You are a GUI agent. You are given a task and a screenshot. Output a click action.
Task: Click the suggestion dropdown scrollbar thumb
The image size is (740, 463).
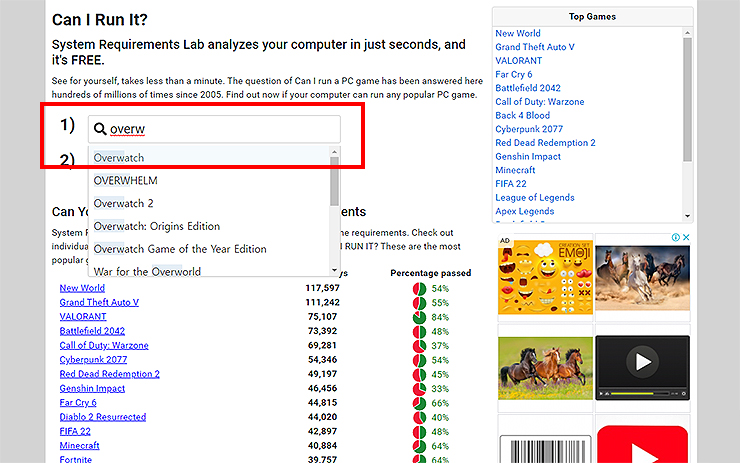click(x=334, y=181)
